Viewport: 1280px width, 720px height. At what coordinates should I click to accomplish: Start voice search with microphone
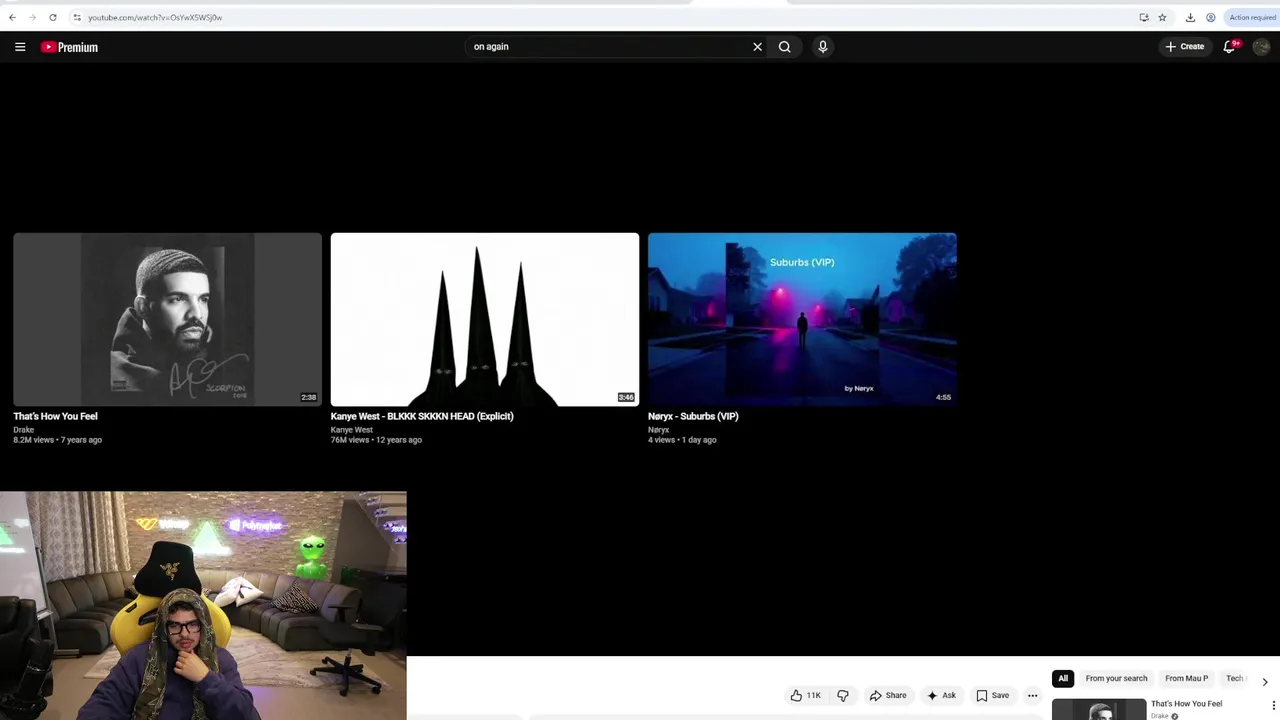[x=823, y=47]
